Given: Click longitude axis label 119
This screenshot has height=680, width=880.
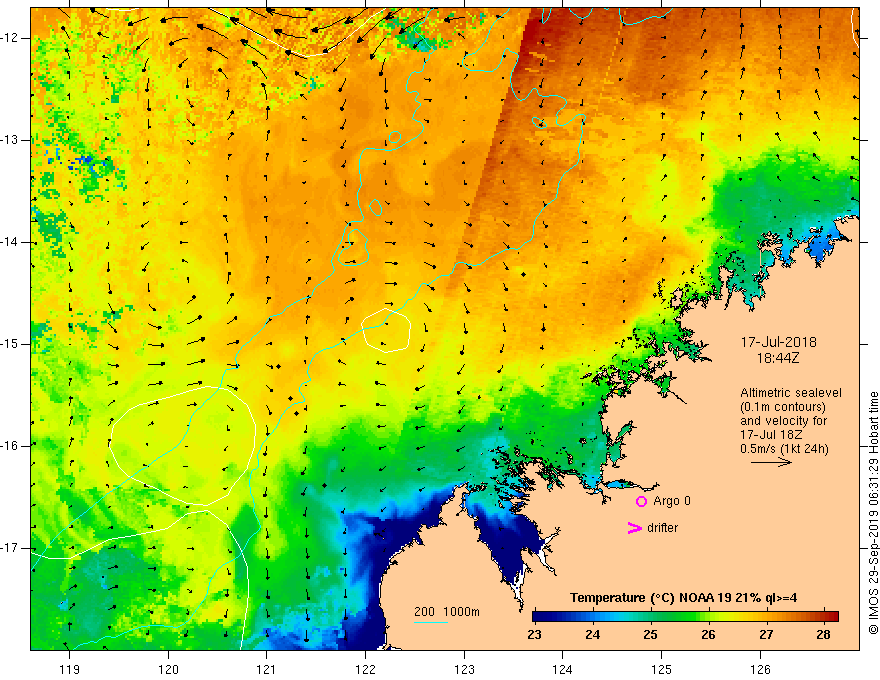Looking at the screenshot, I should pyautogui.click(x=70, y=669).
